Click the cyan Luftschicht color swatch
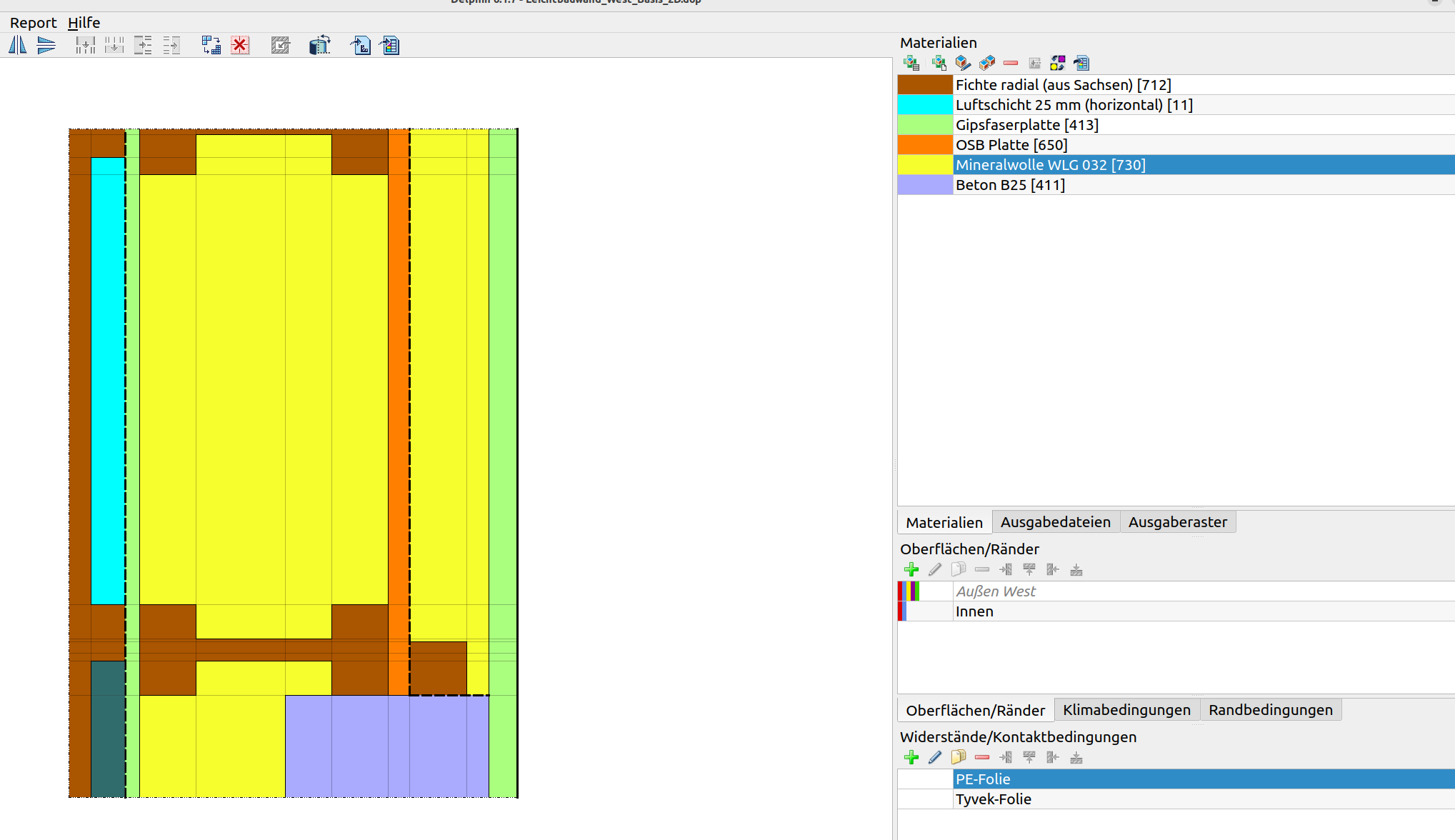 click(x=925, y=105)
